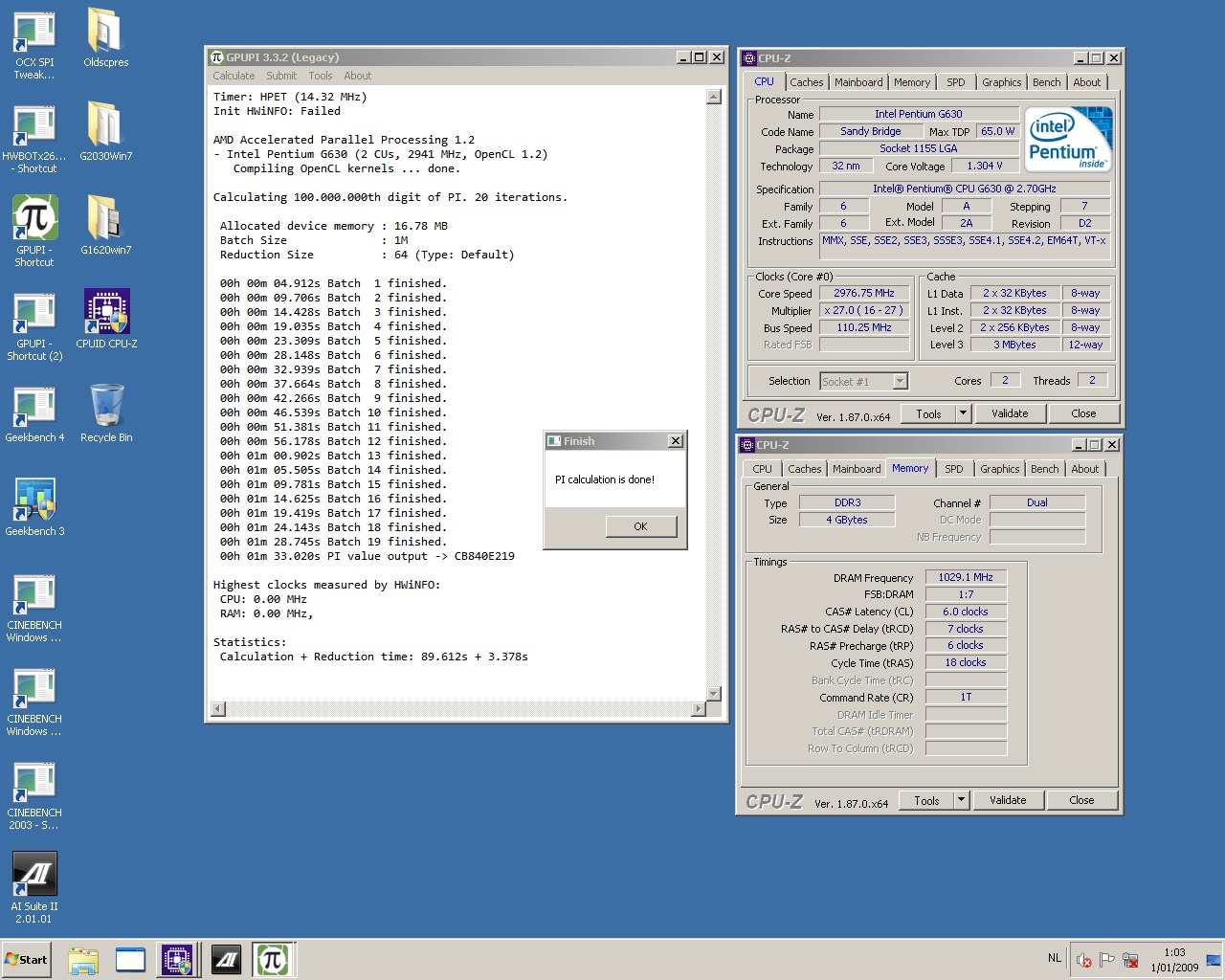Click the NL language indicator
This screenshot has height=980, width=1225.
click(1054, 958)
